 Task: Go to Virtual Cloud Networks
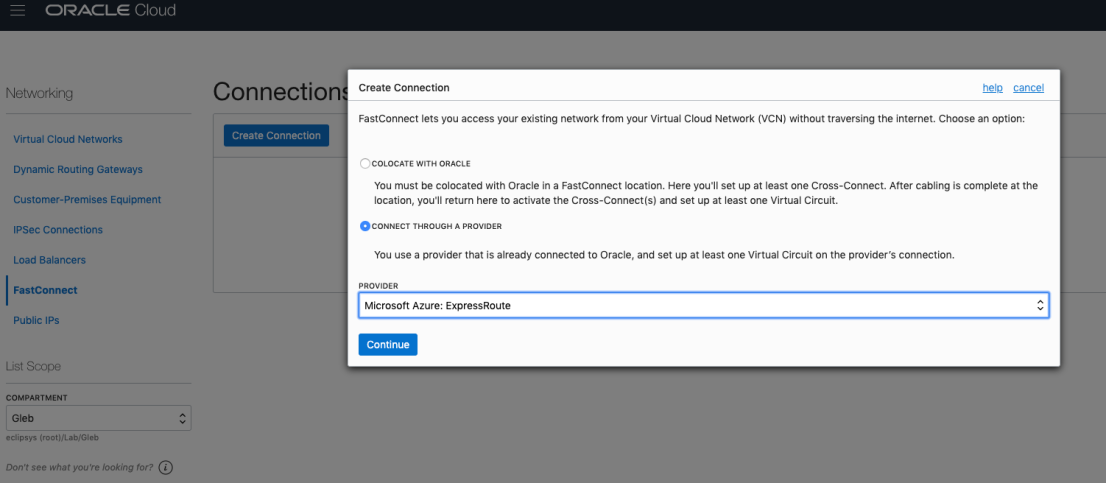point(68,139)
